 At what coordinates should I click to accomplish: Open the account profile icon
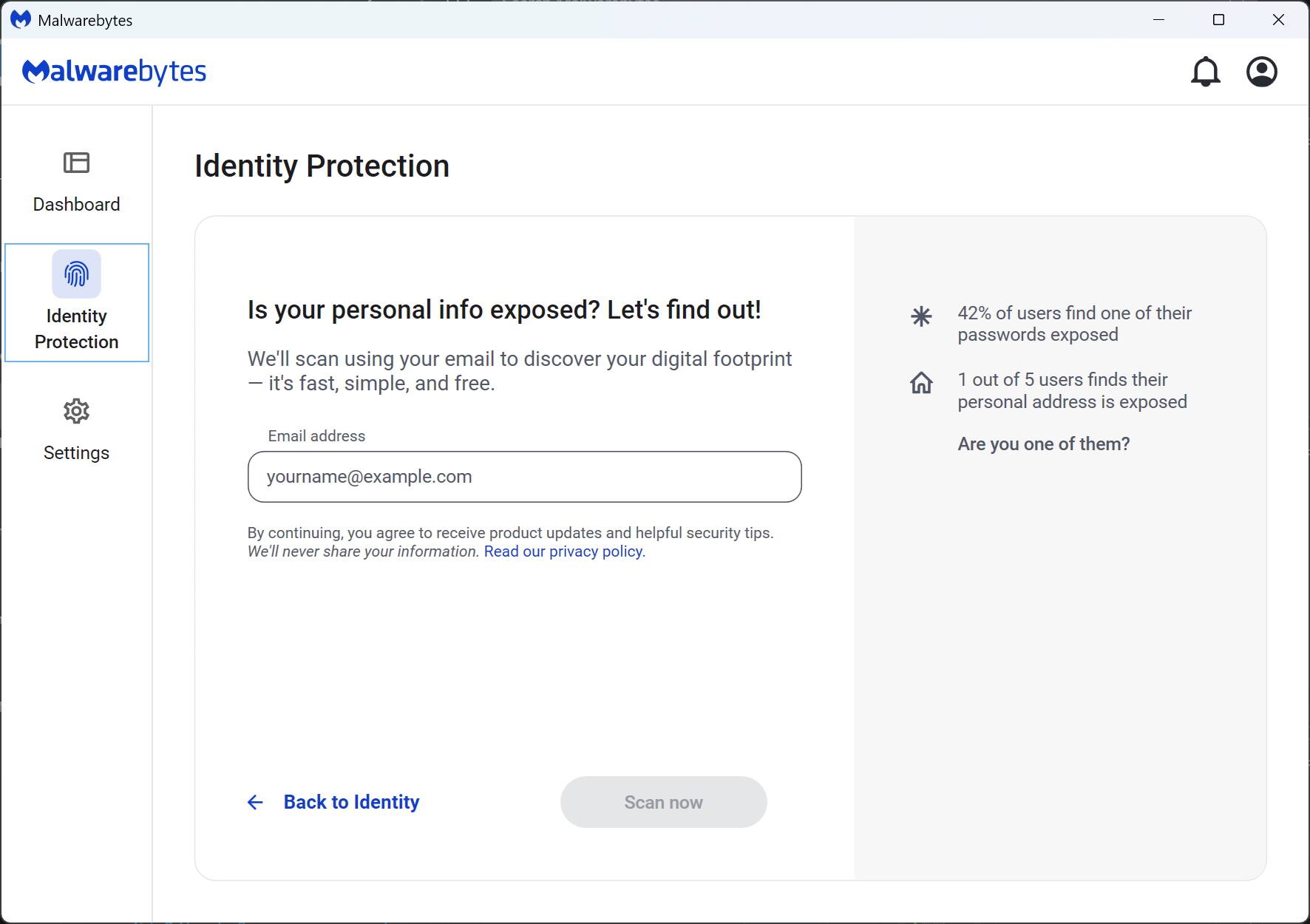(x=1262, y=71)
